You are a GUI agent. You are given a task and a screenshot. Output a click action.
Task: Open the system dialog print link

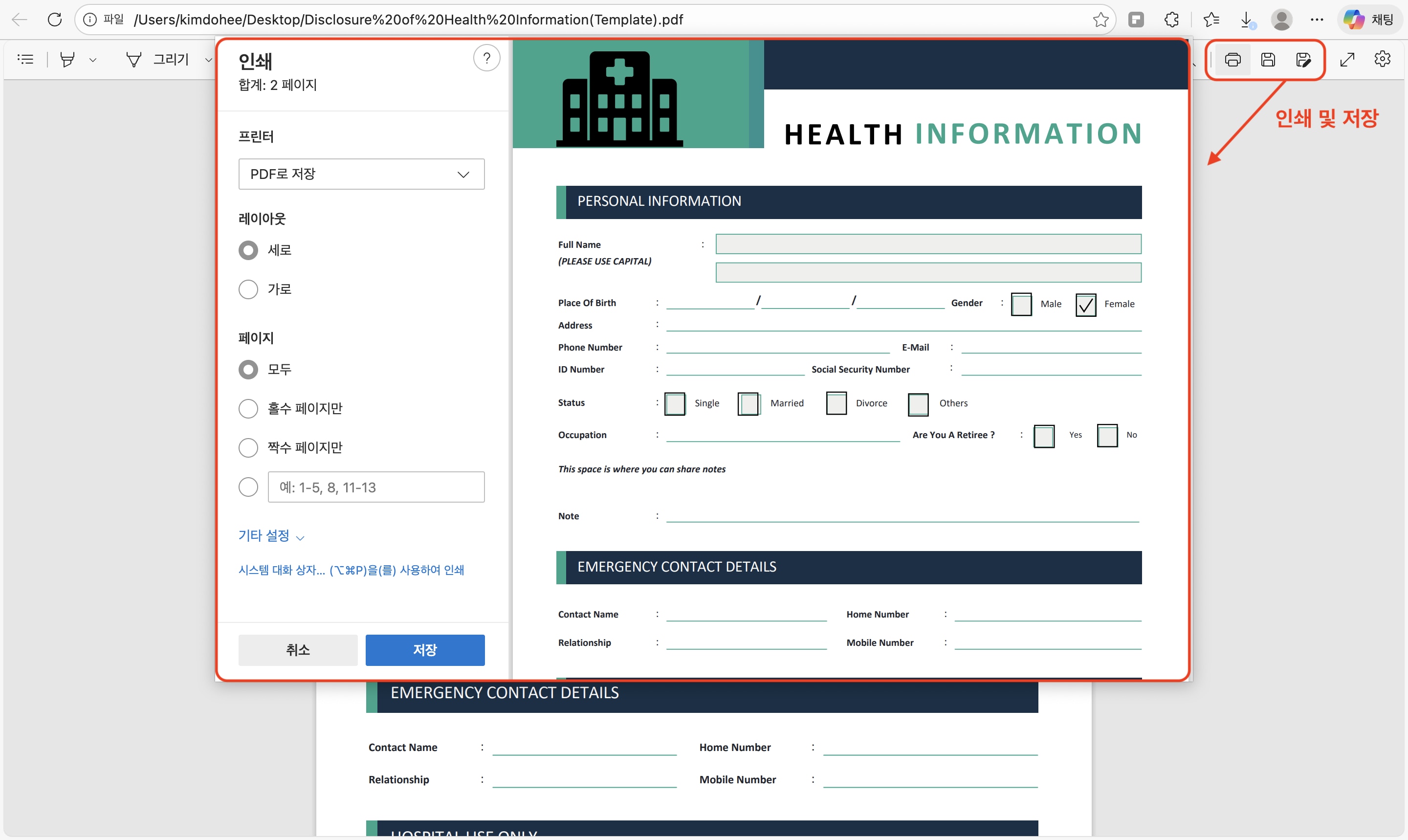click(x=351, y=570)
